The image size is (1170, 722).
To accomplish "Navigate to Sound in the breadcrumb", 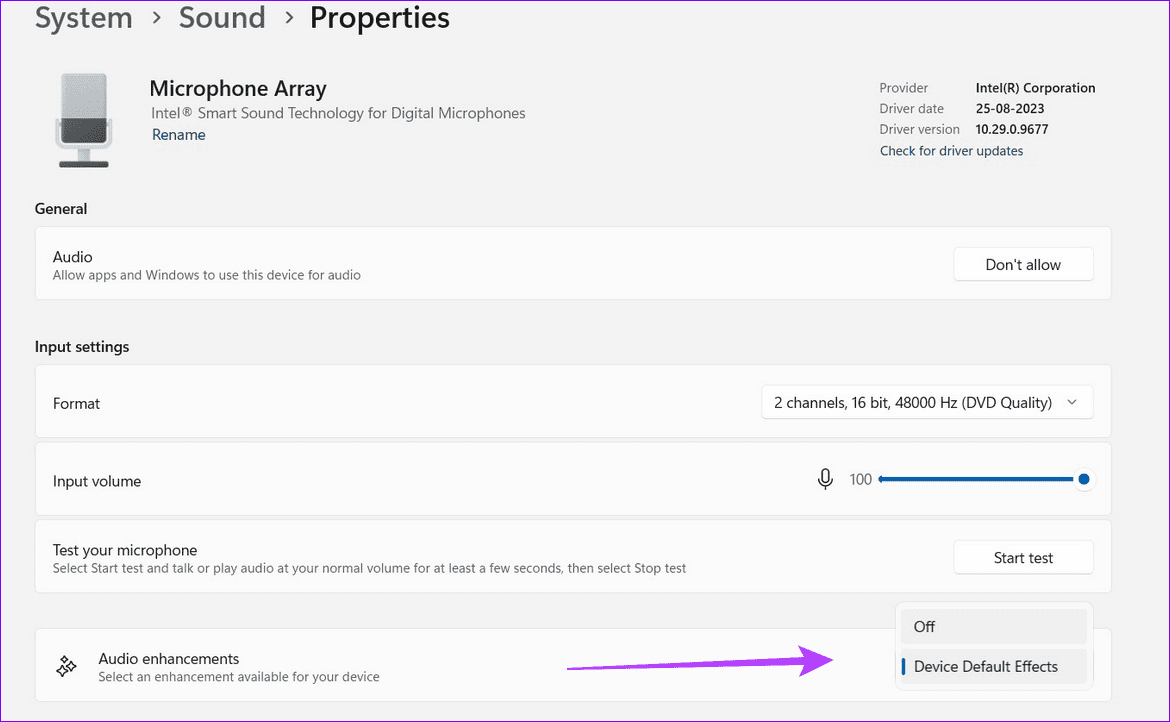I will click(x=222, y=18).
